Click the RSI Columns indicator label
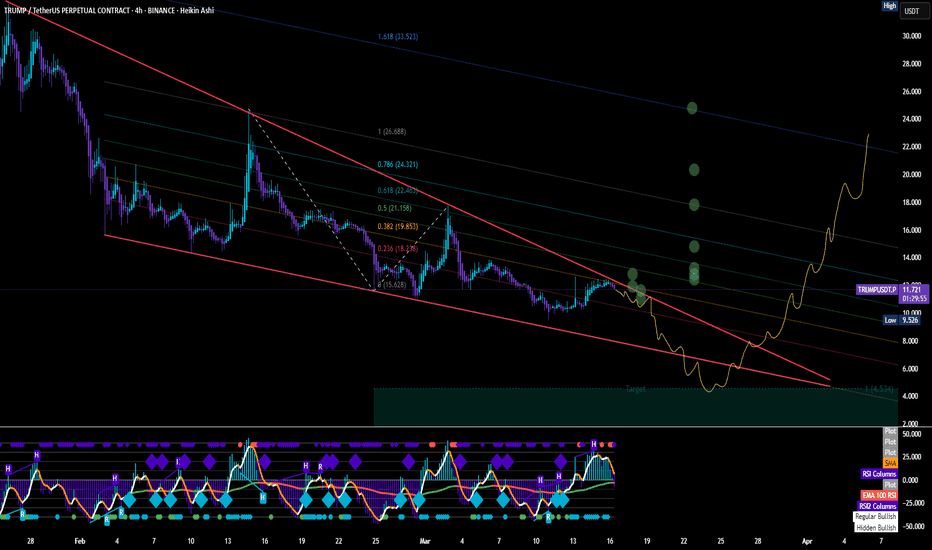The image size is (932, 550). coord(879,474)
